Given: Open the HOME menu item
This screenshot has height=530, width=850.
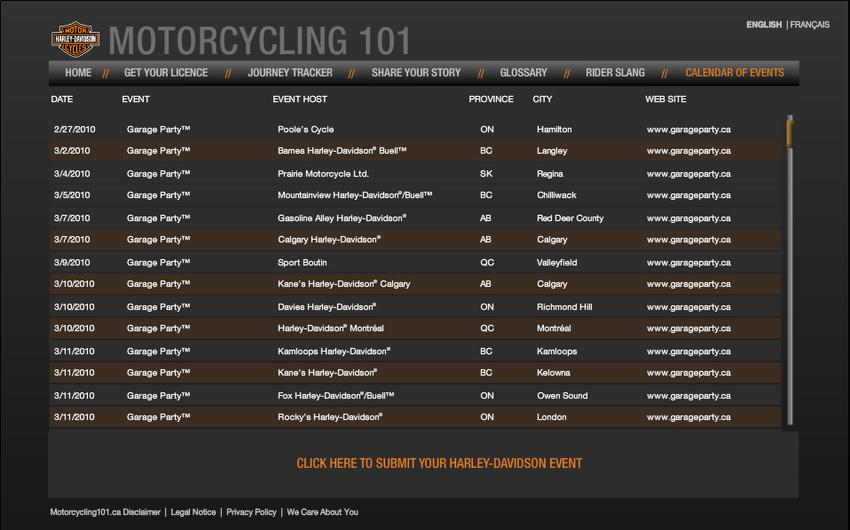Looking at the screenshot, I should coord(78,73).
